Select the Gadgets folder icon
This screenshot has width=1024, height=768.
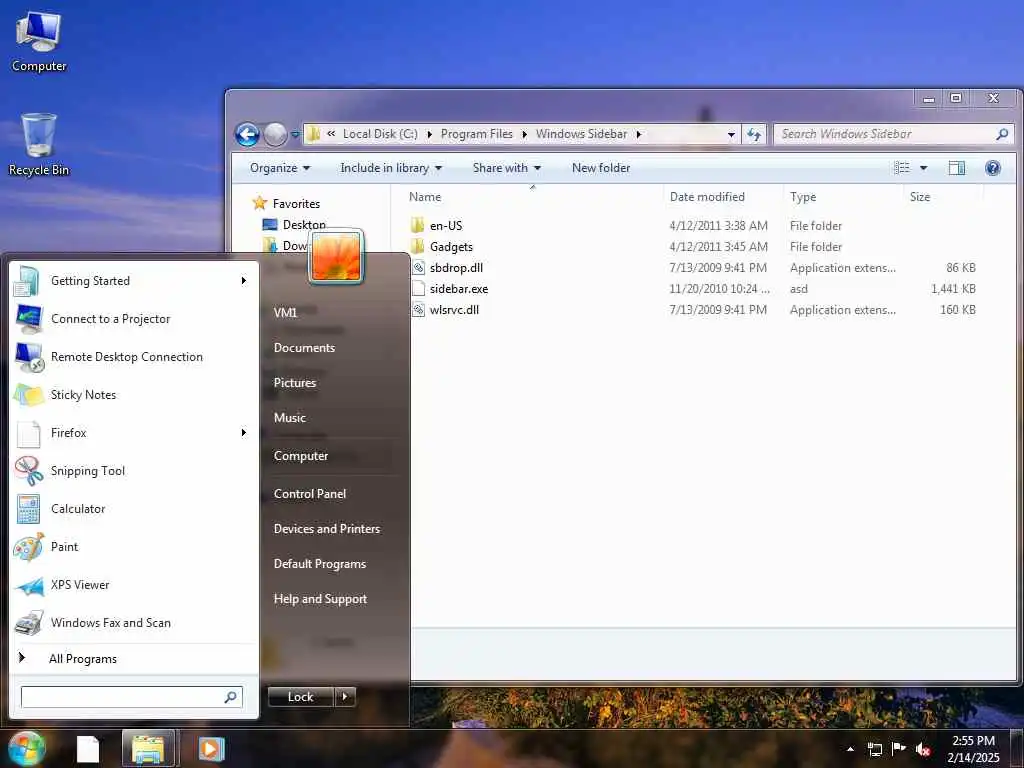coord(418,247)
